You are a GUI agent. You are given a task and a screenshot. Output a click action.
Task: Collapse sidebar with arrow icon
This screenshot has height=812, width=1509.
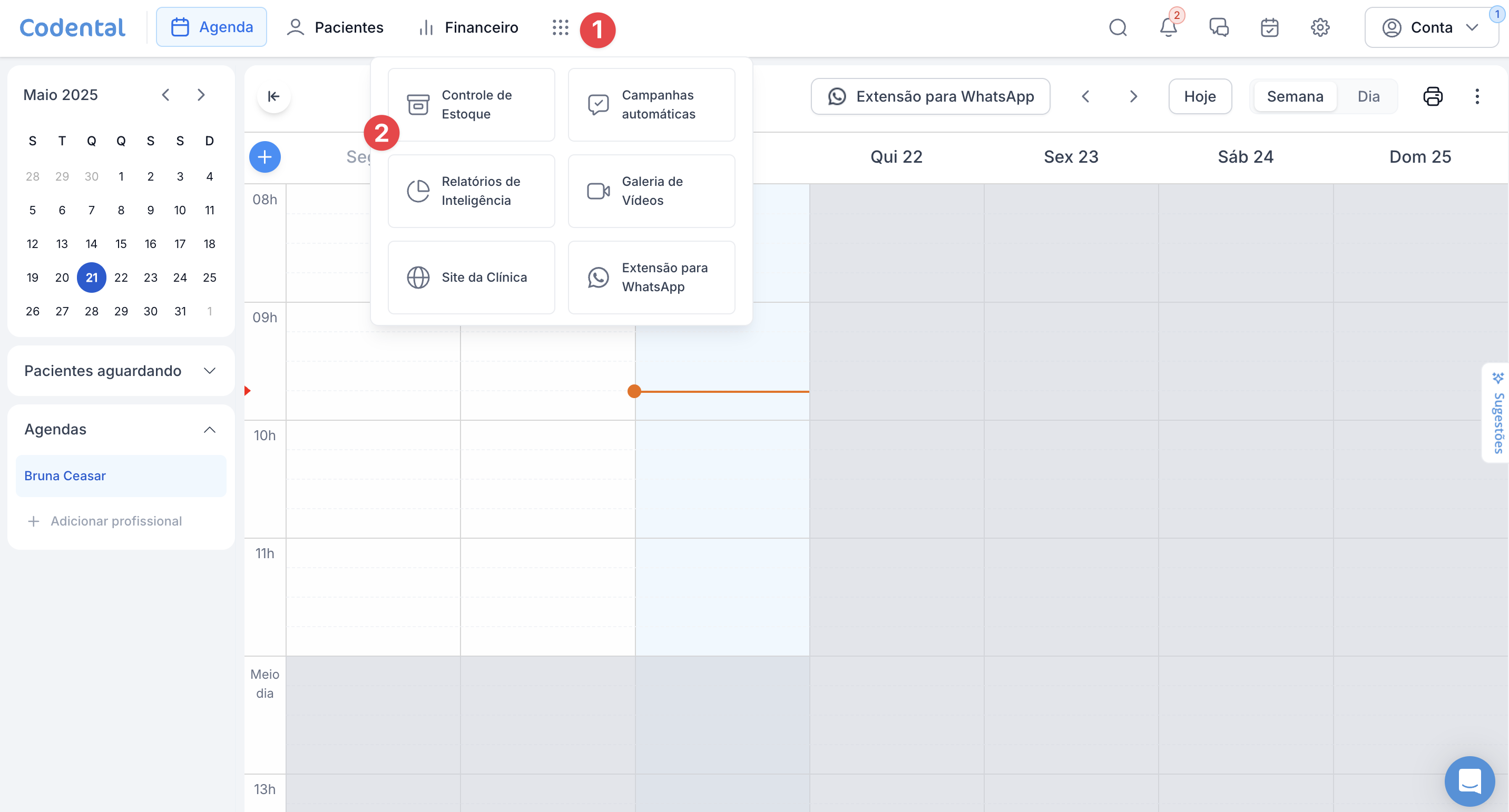[x=273, y=96]
